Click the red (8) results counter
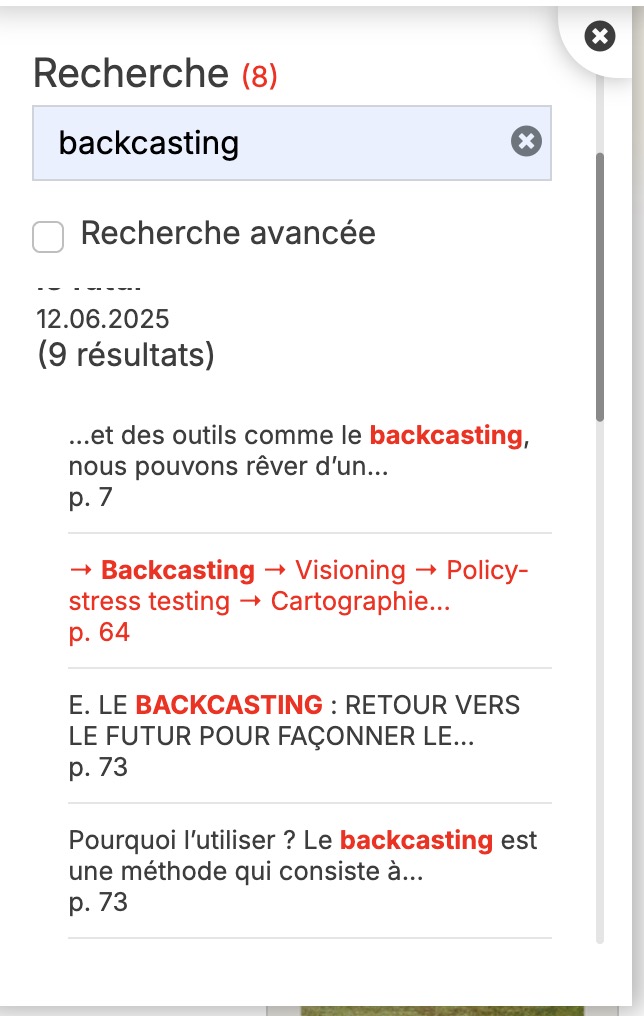The height and width of the screenshot is (1016, 644). pos(259,76)
